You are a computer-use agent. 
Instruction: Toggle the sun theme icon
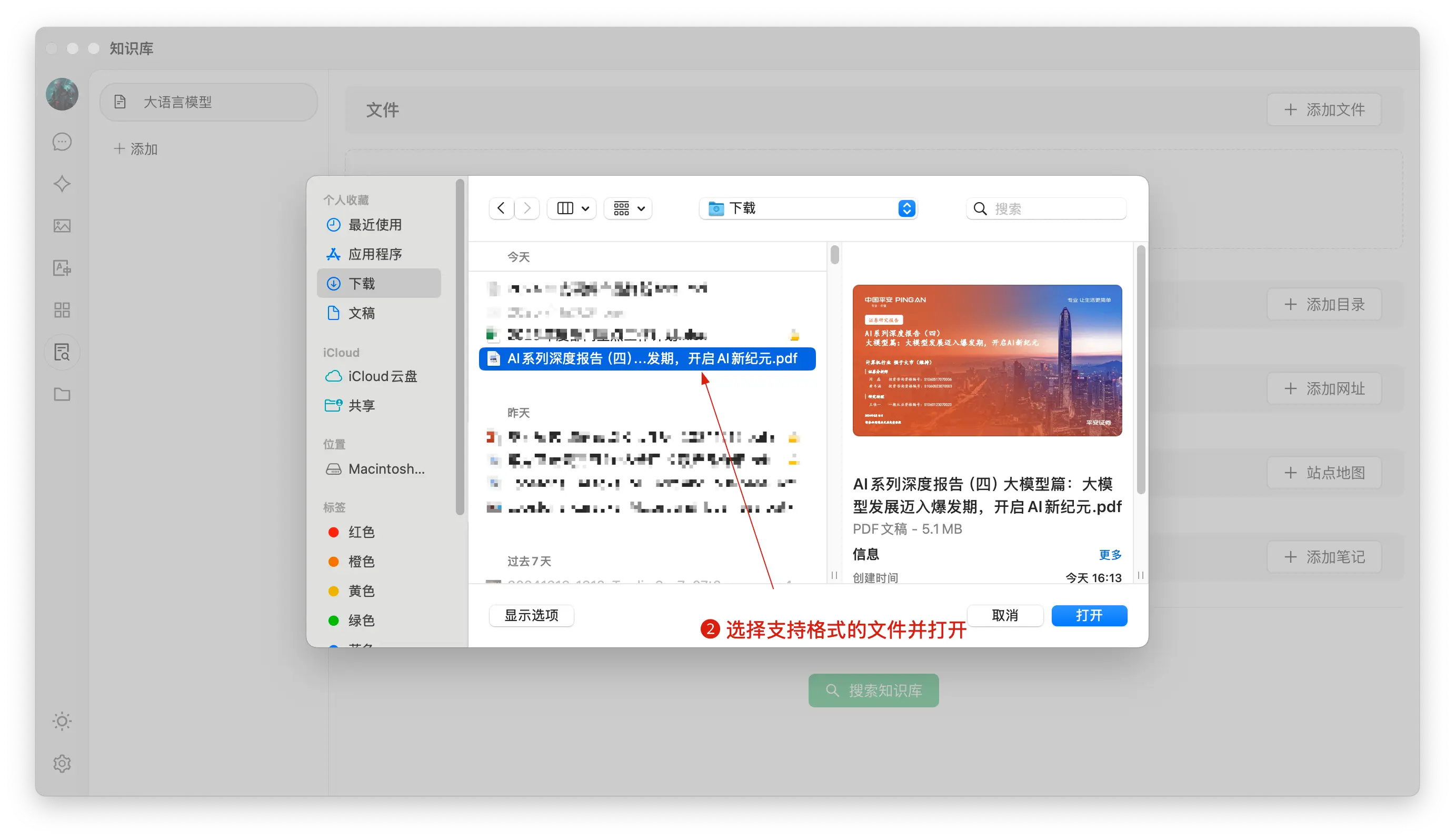[62, 721]
